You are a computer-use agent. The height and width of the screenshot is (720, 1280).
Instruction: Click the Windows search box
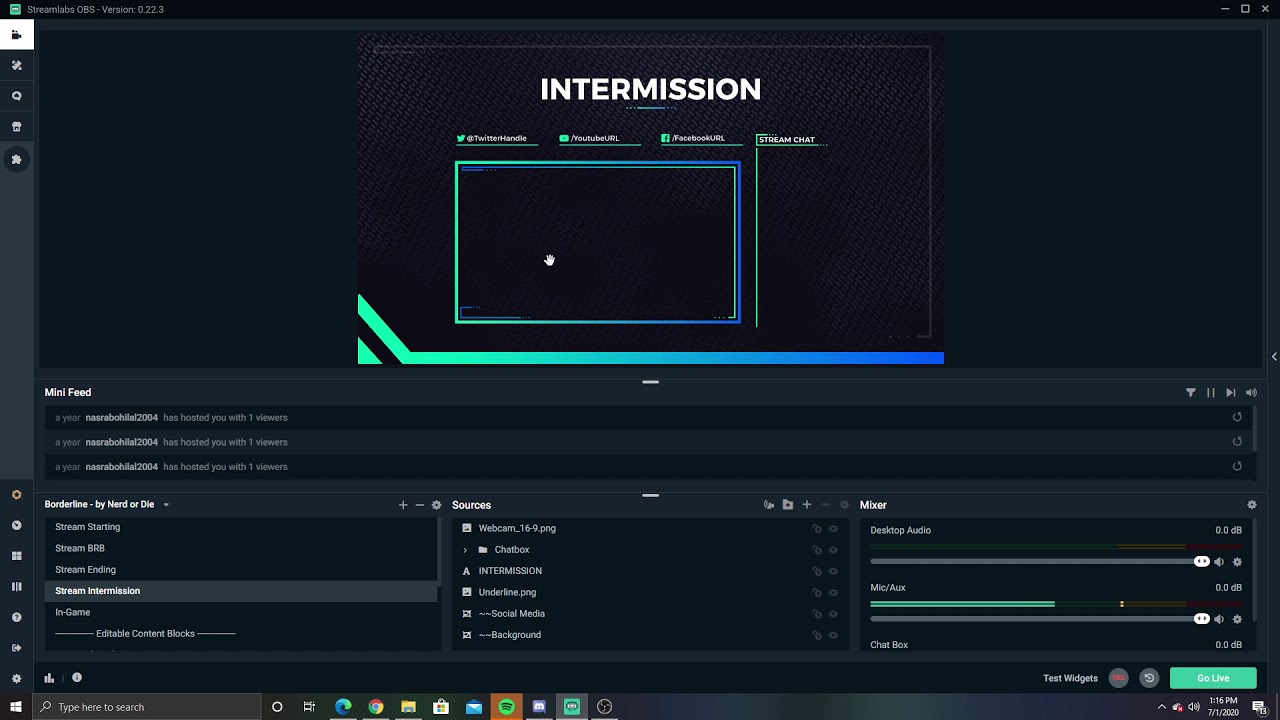click(x=148, y=707)
